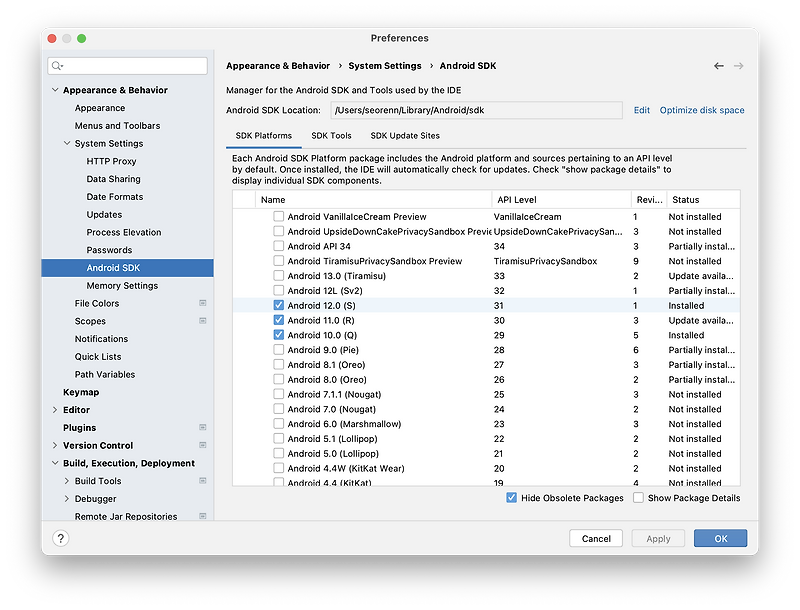Viewport: 800px width, 610px height.
Task: Select Appearance in the settings tree
Action: pyautogui.click(x=100, y=108)
